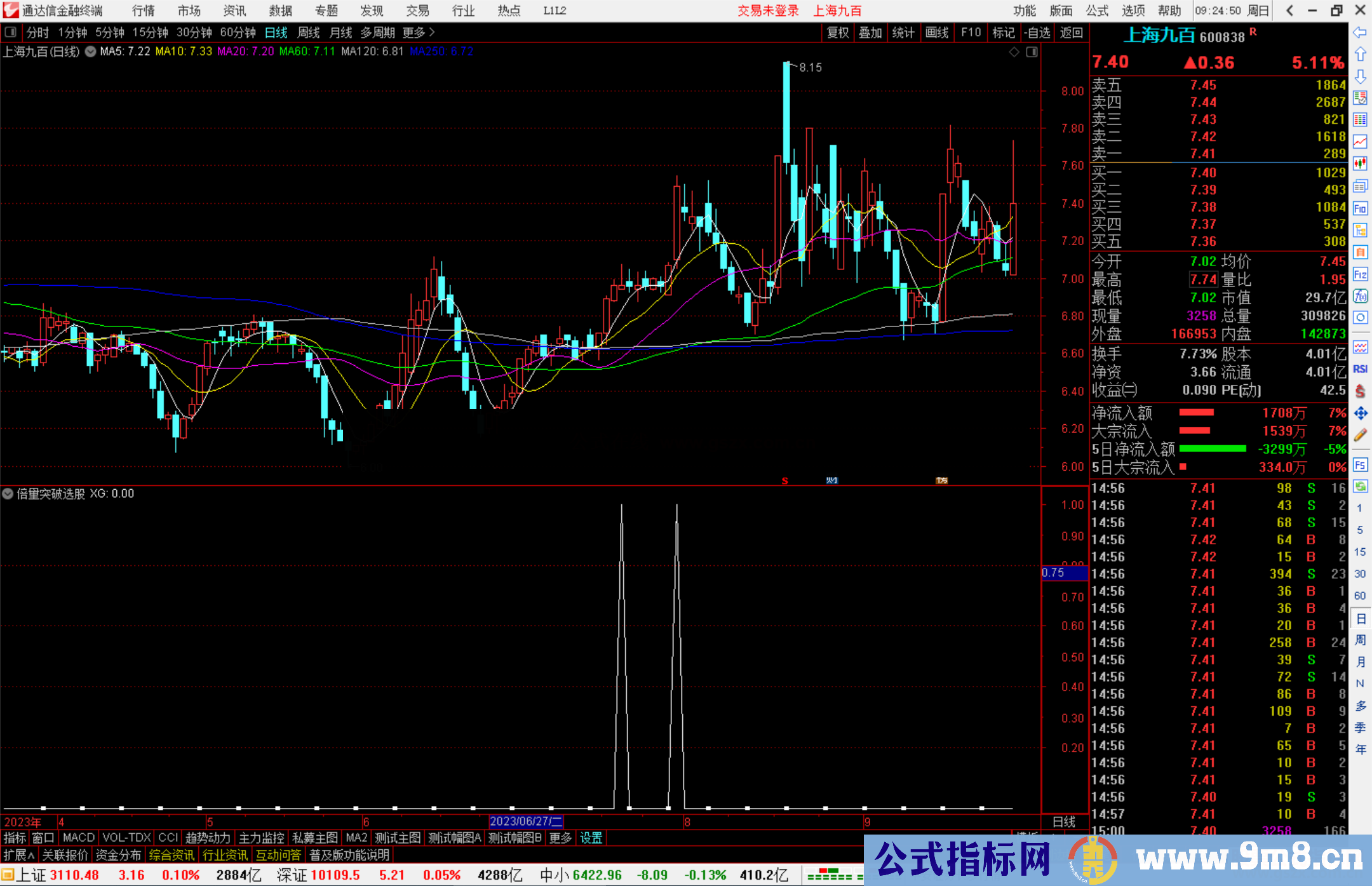Click the F10 sidebar icon
The height and width of the screenshot is (886, 1372).
[x=1360, y=208]
